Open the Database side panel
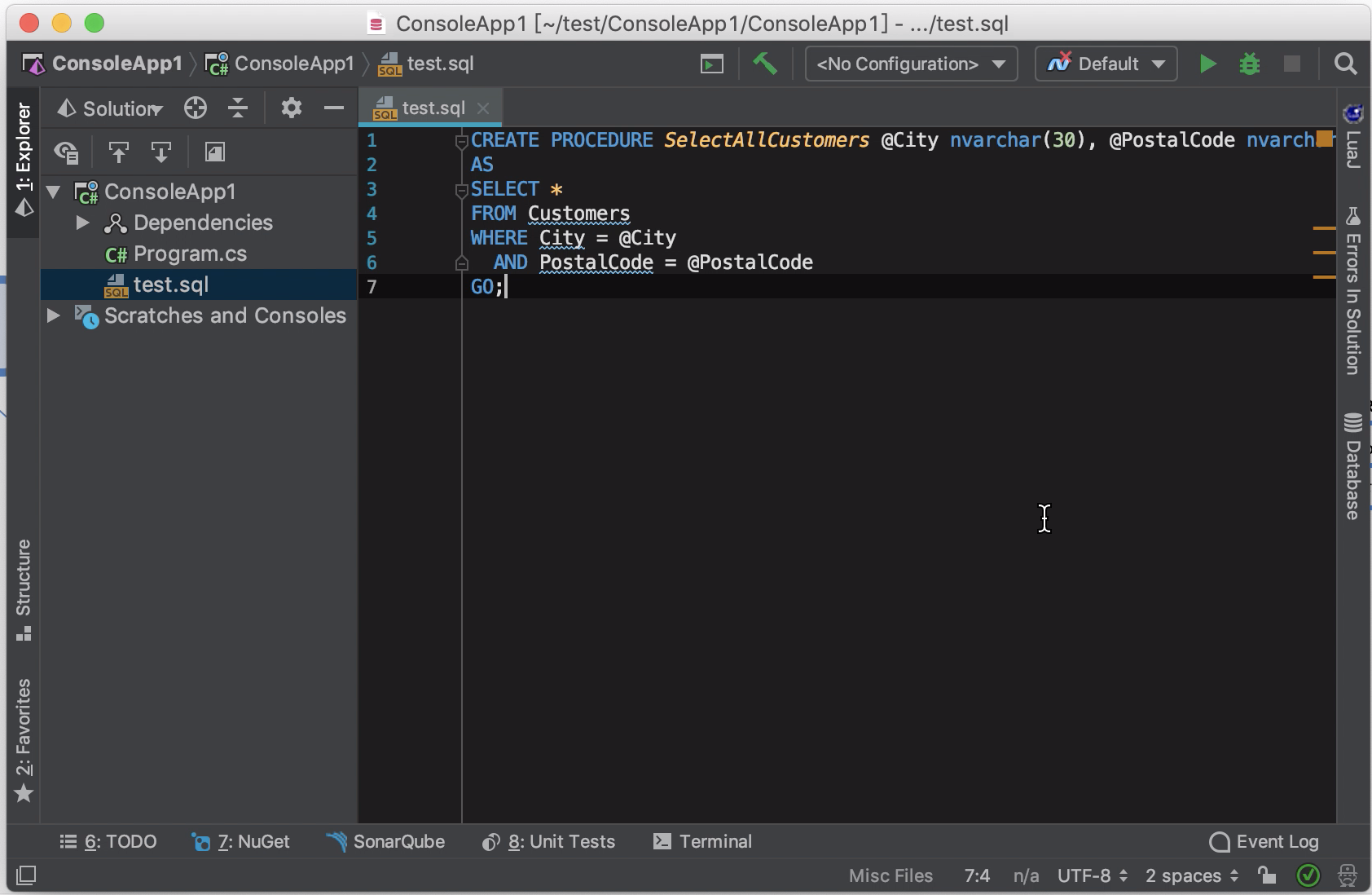 coord(1353,466)
